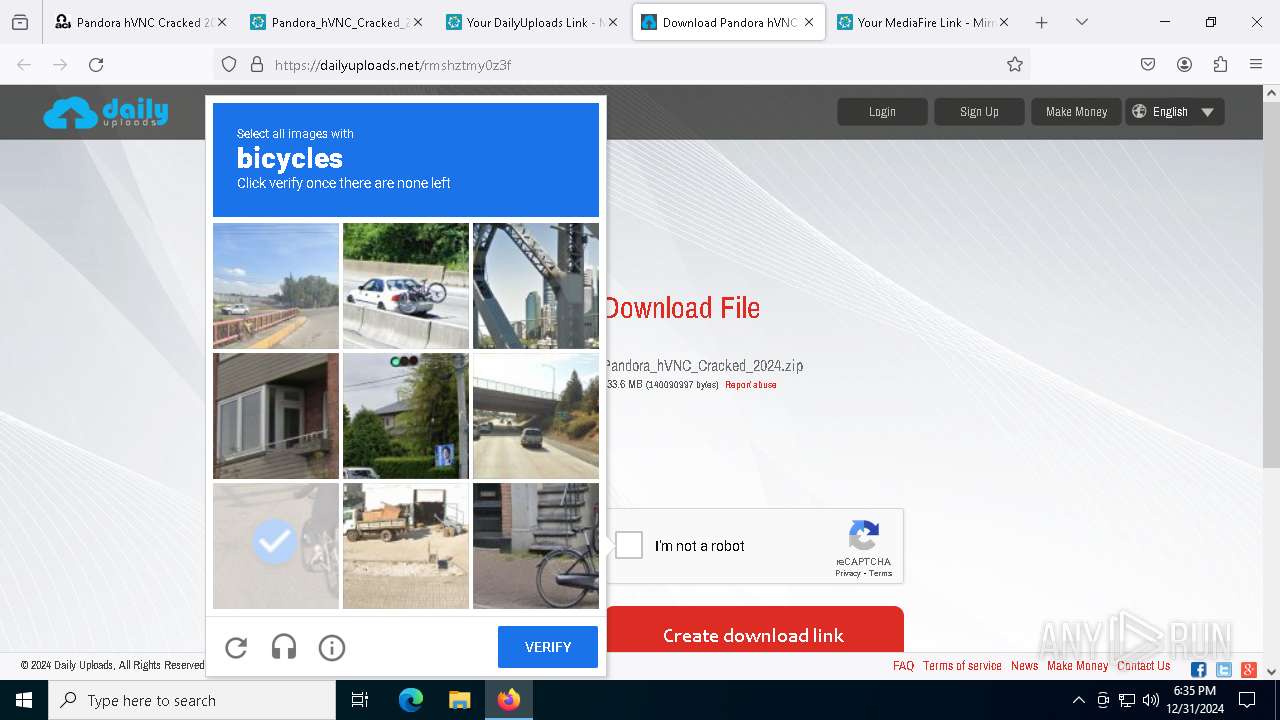
Task: Select the tile with loaded truck
Action: (406, 546)
